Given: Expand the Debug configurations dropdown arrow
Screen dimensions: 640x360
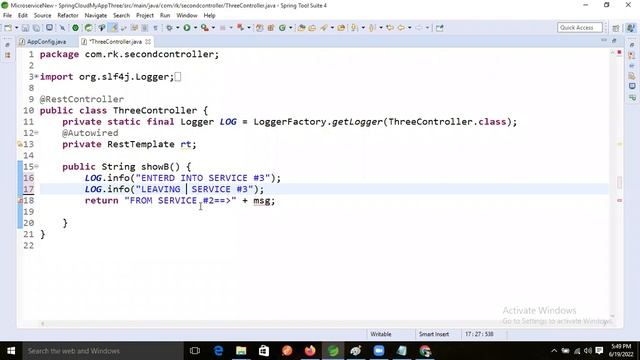Looking at the screenshot, I should click(x=178, y=28).
